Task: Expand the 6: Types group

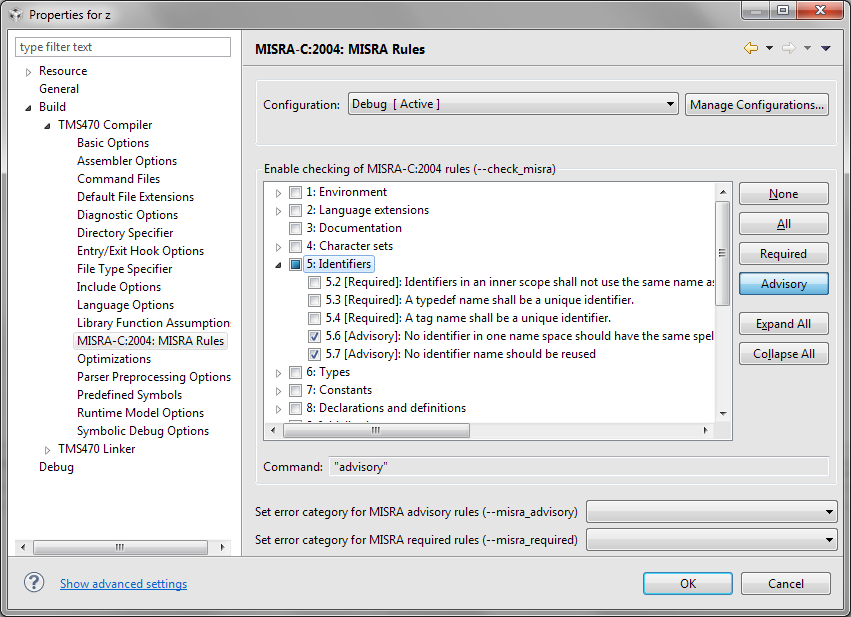Action: point(278,373)
